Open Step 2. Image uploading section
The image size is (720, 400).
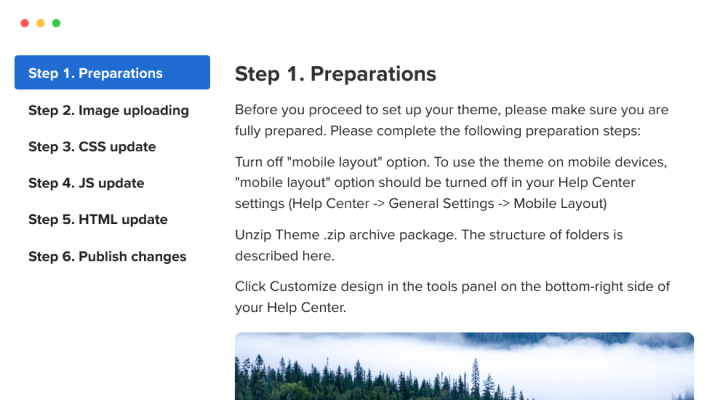(x=108, y=110)
